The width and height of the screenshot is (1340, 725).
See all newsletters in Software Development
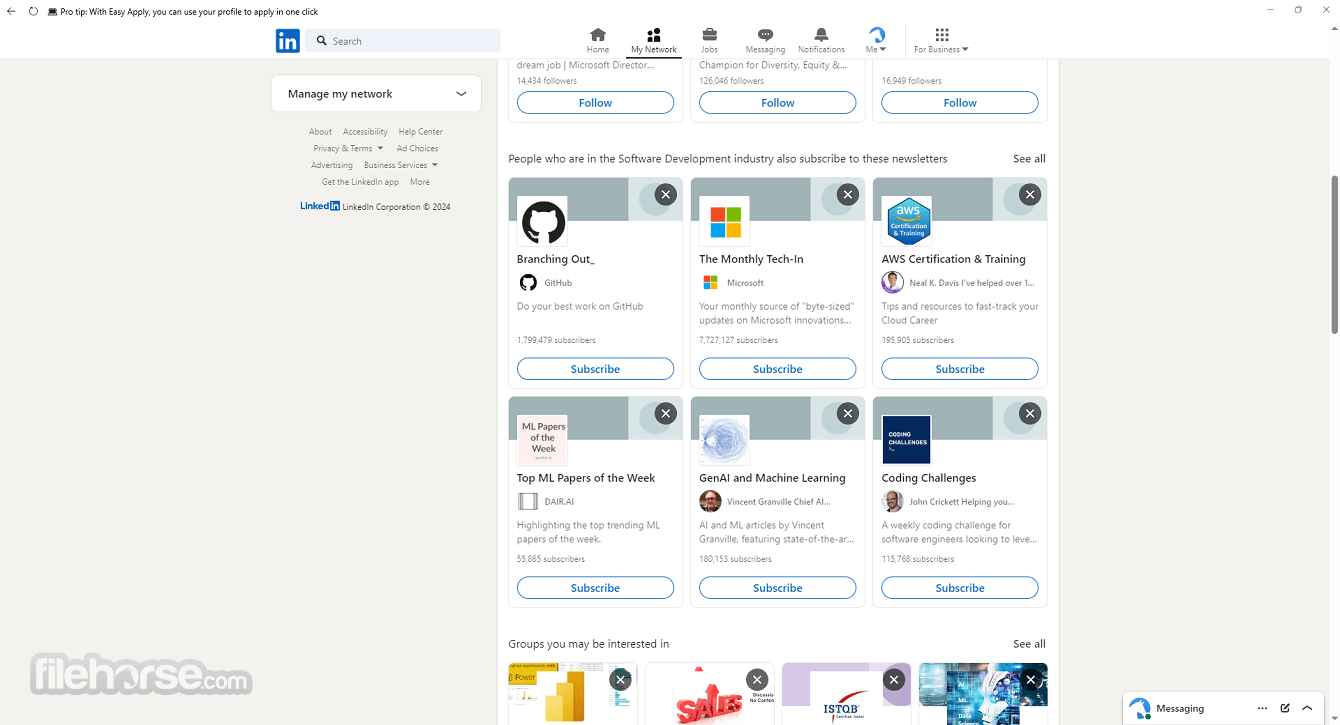1029,159
